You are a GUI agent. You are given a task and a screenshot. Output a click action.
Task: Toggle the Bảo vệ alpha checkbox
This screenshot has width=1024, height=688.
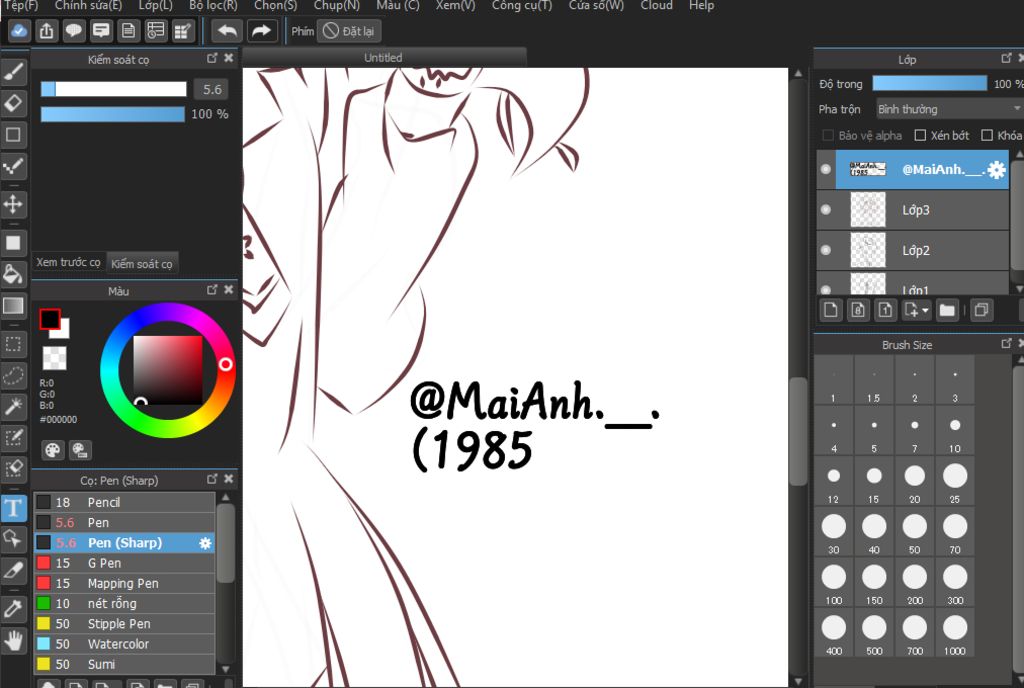[x=827, y=135]
